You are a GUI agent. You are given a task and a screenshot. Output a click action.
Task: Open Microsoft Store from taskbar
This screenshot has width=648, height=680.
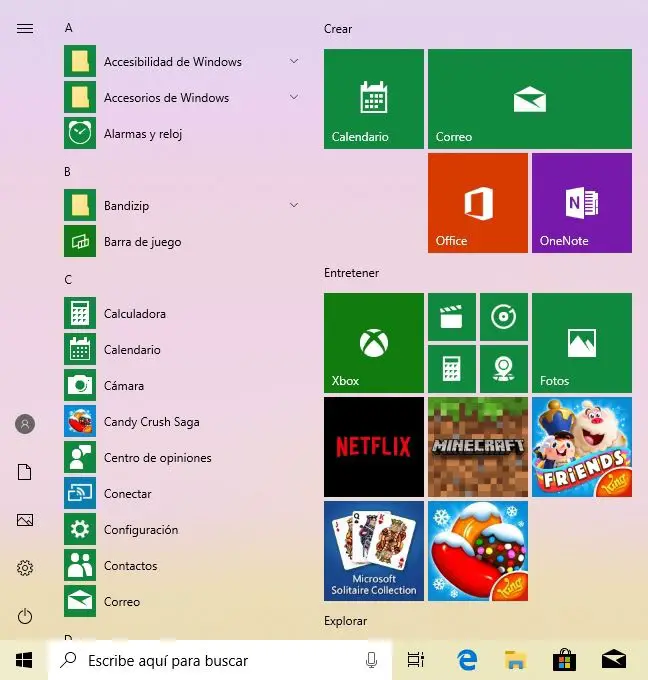pyautogui.click(x=564, y=660)
